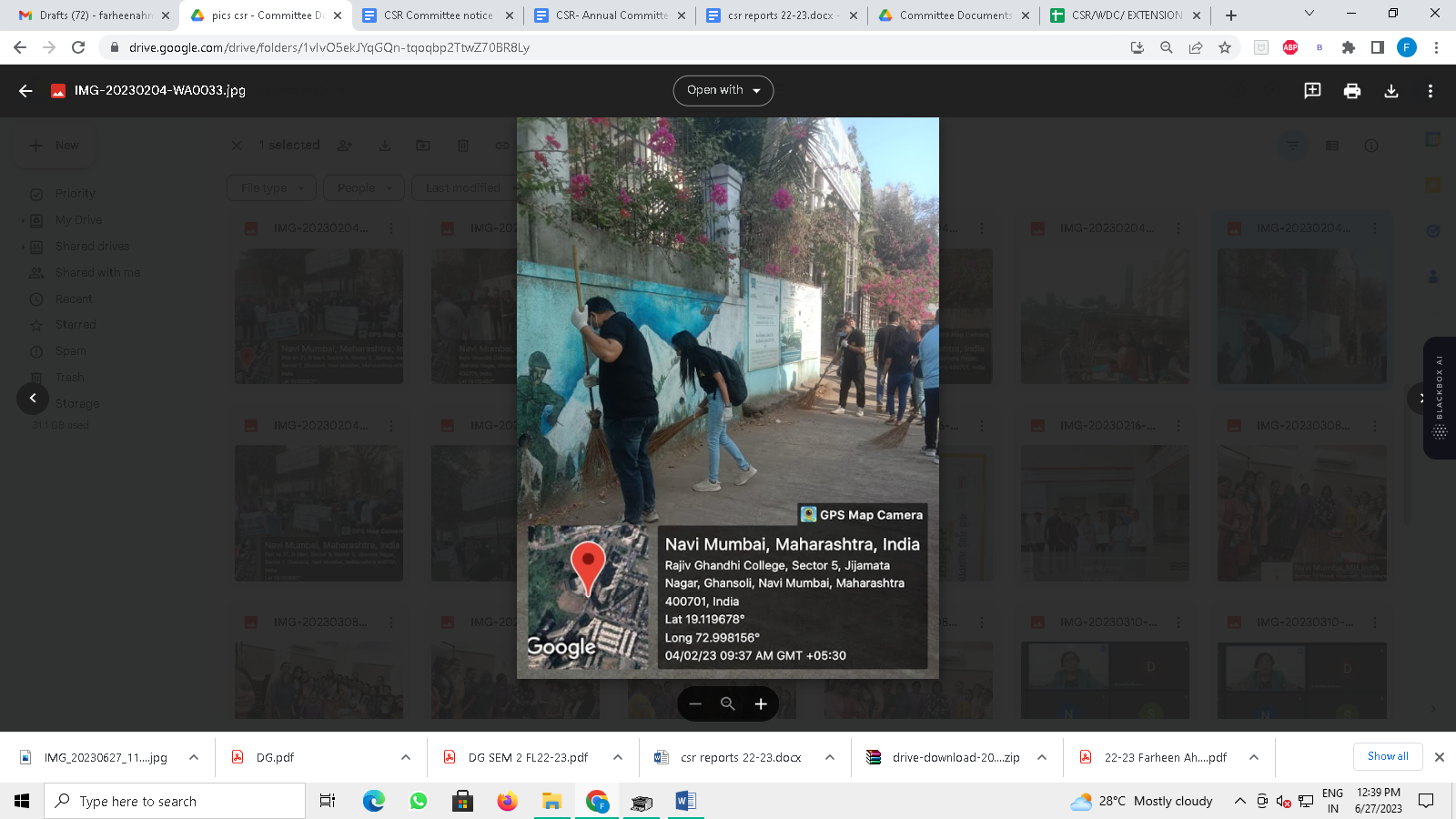Viewport: 1456px width, 819px height.
Task: Open IMG_20230627_11...jpg download
Action: 96,757
